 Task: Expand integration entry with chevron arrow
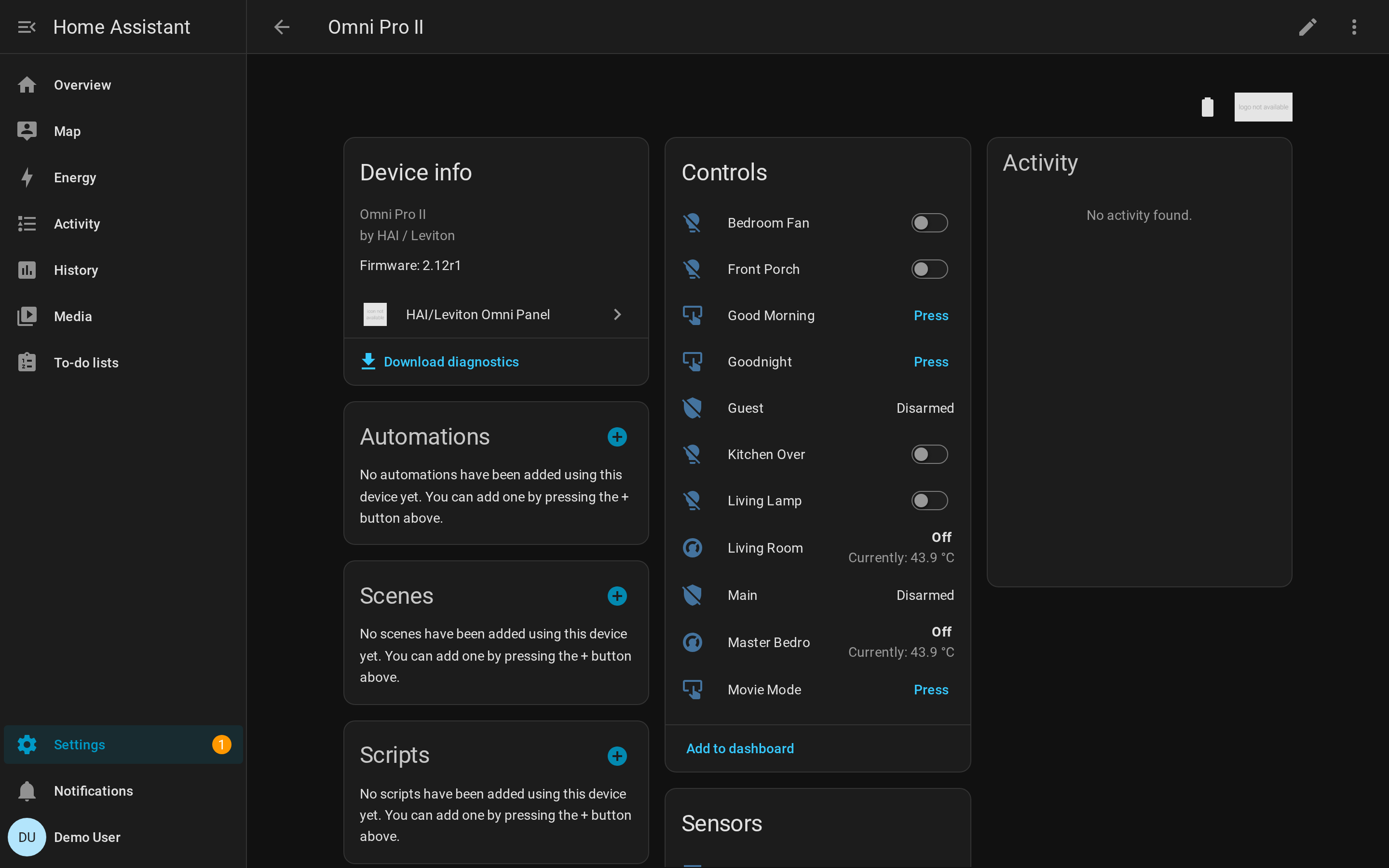(x=618, y=314)
